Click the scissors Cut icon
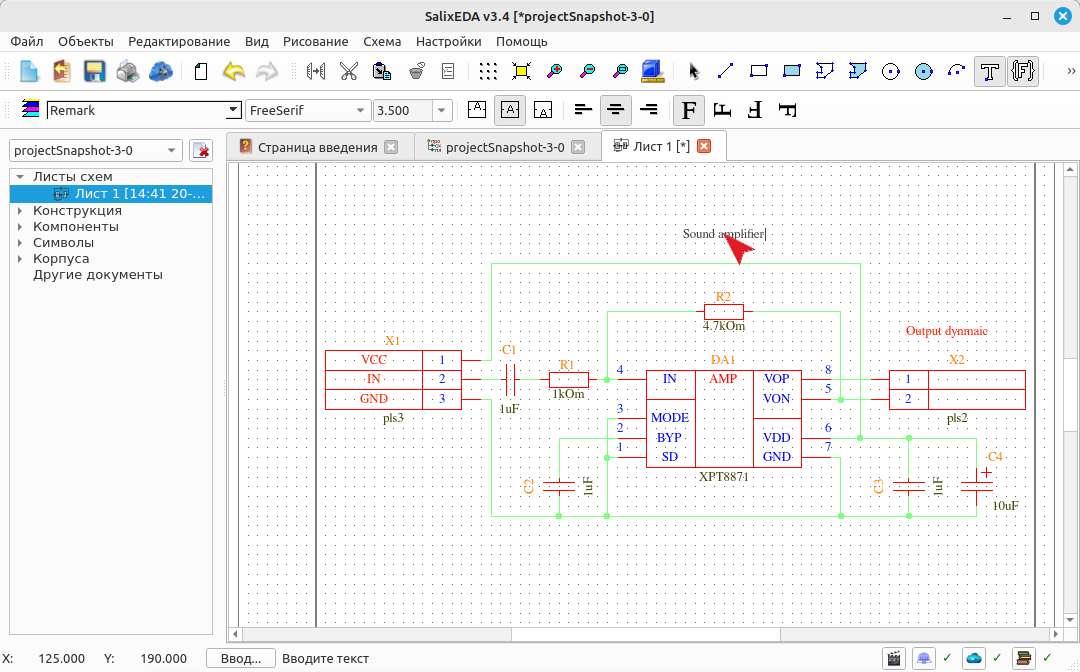Screen dimensions: 1080x672 pyautogui.click(x=349, y=71)
